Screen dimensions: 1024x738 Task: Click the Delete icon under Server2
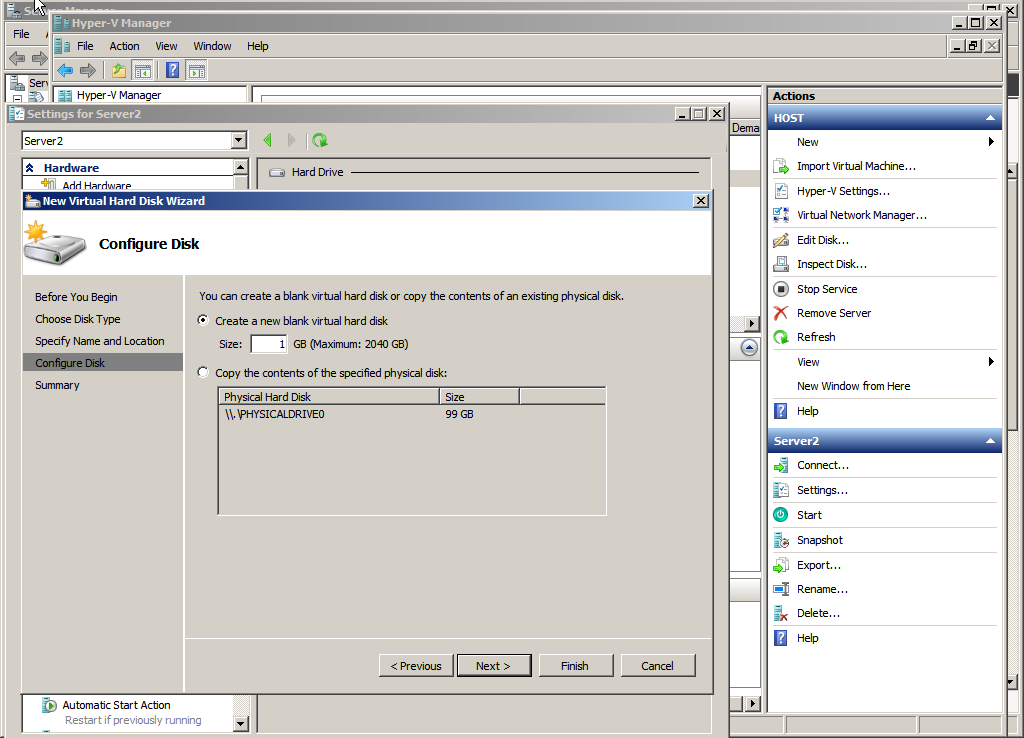click(781, 613)
